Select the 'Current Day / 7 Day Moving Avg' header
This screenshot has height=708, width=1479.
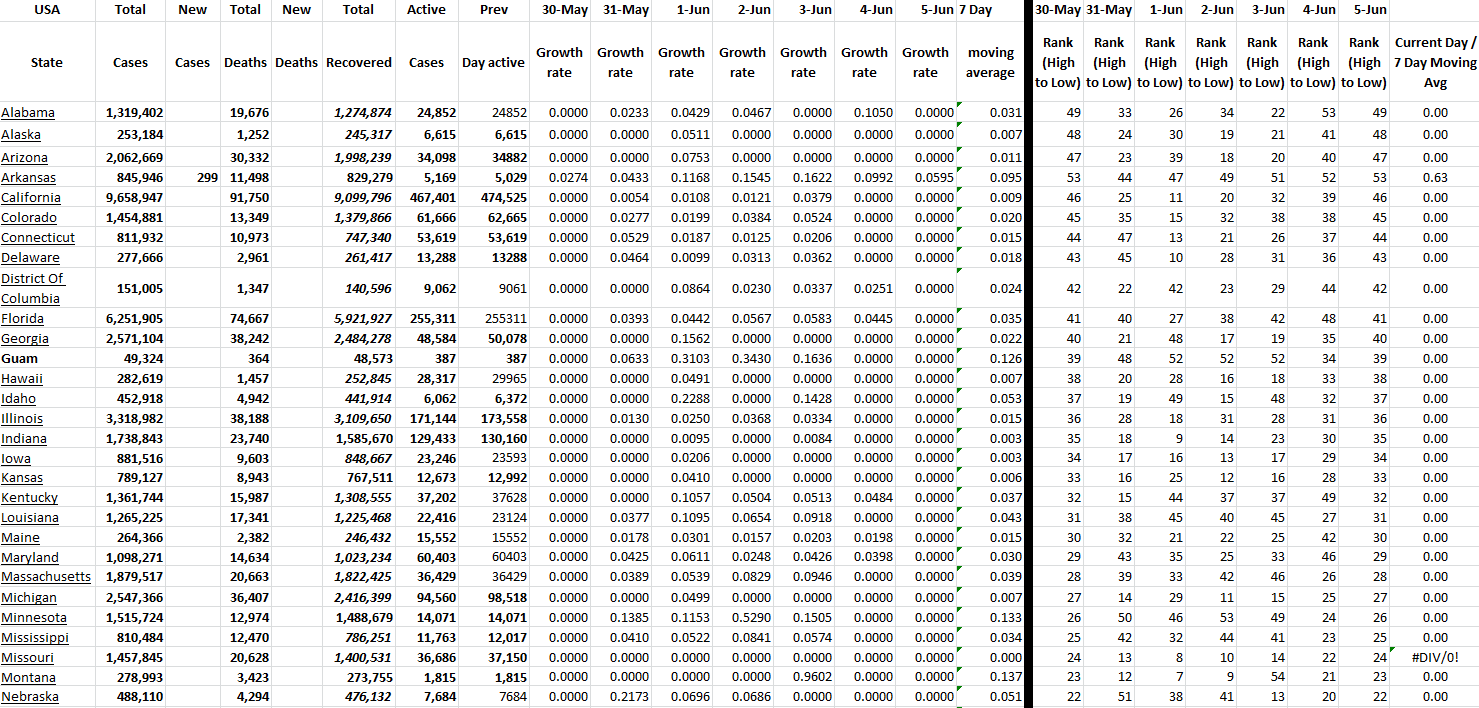tap(1434, 63)
